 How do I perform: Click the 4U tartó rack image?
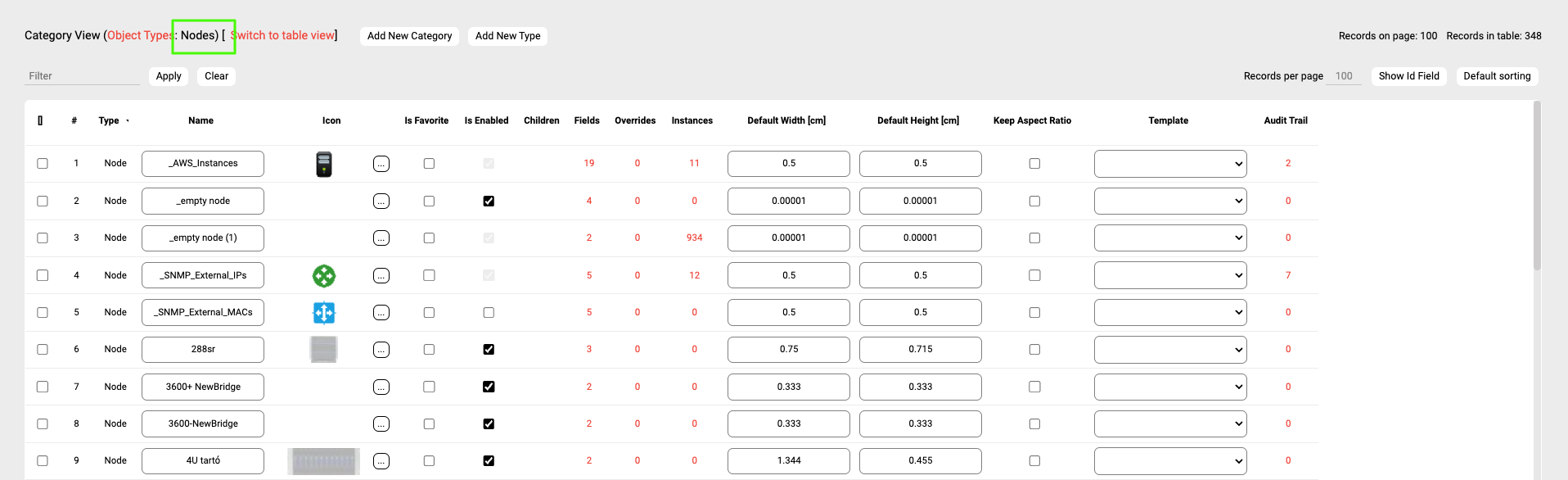(x=324, y=461)
